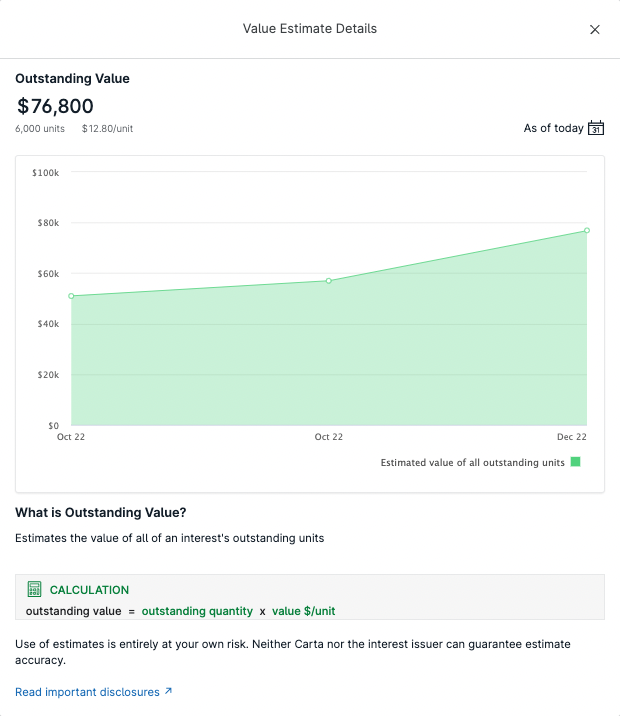
Task: Click the 'Estimated value of all outstanding units' legend label
Action: 472,462
